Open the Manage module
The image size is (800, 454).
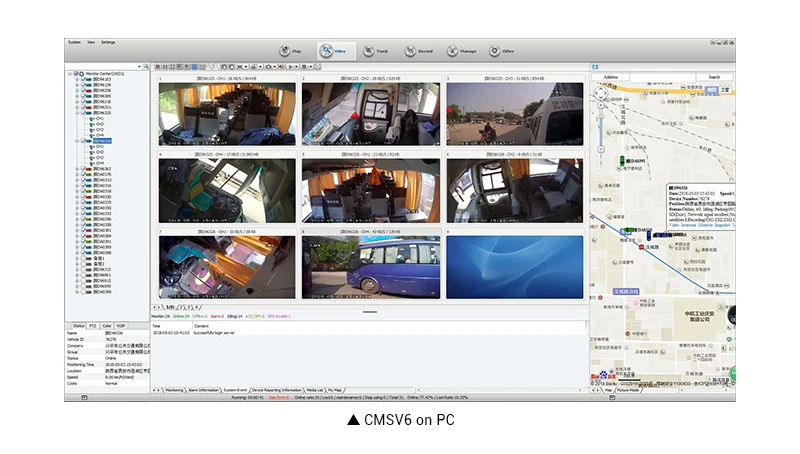pyautogui.click(x=459, y=50)
